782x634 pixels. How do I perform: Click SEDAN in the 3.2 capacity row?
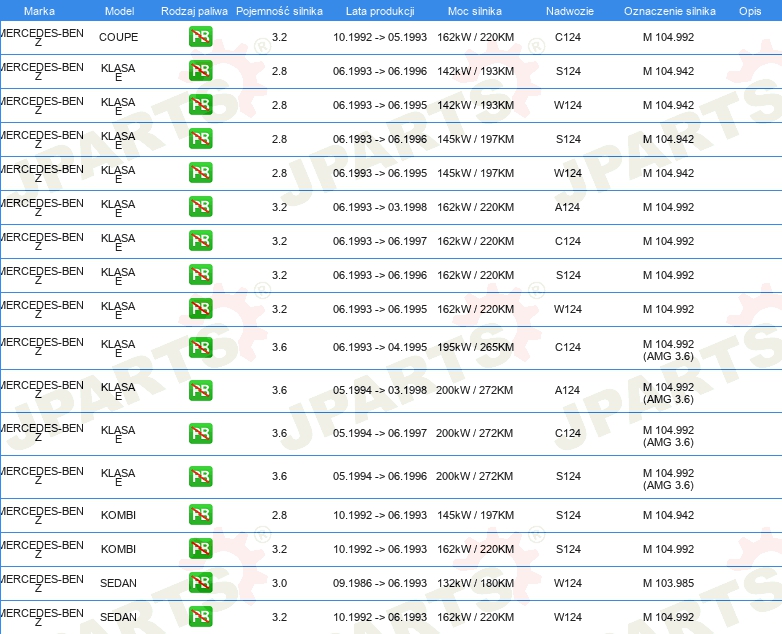click(x=118, y=617)
